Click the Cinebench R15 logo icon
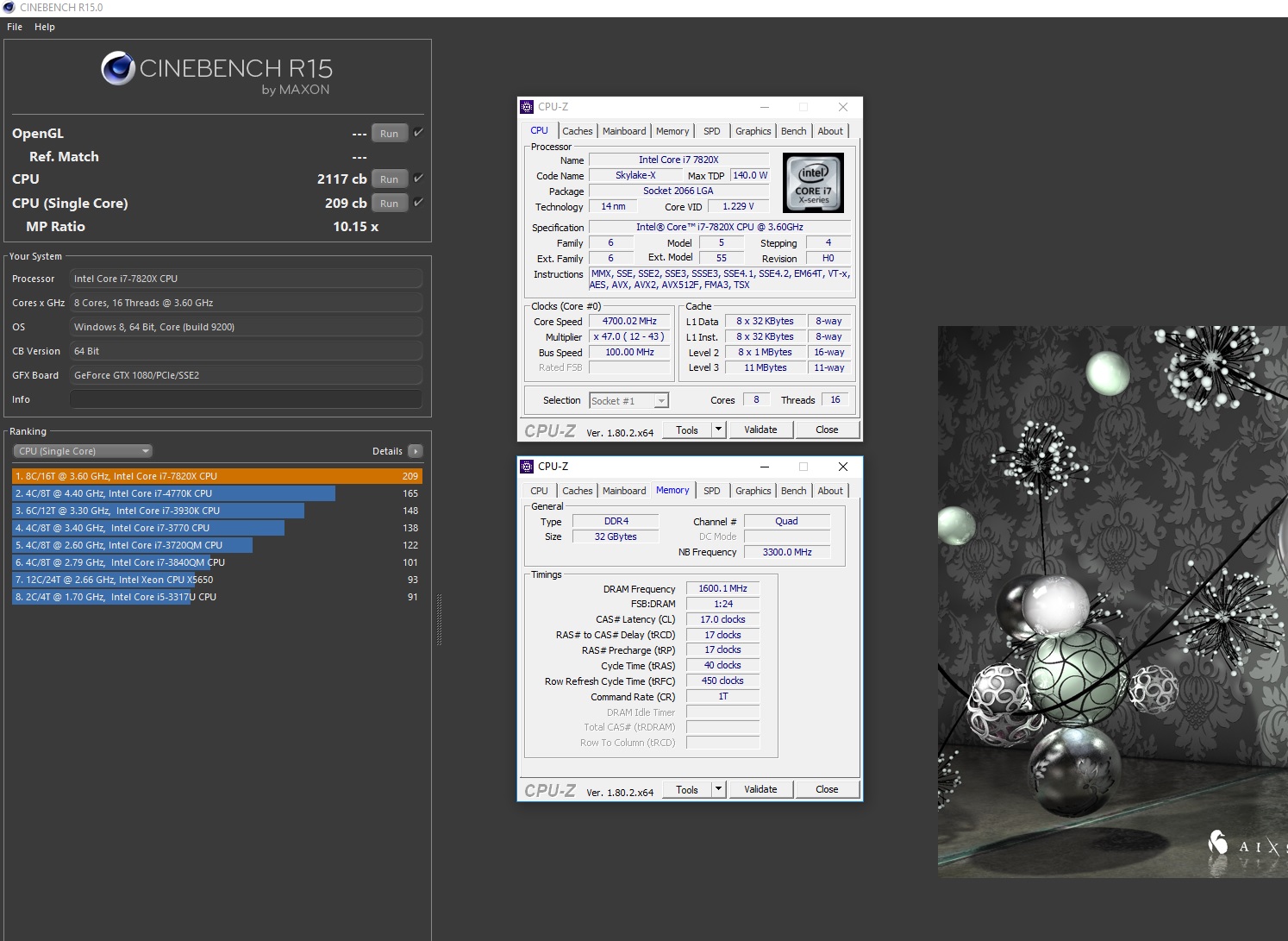1288x941 pixels. pos(118,69)
